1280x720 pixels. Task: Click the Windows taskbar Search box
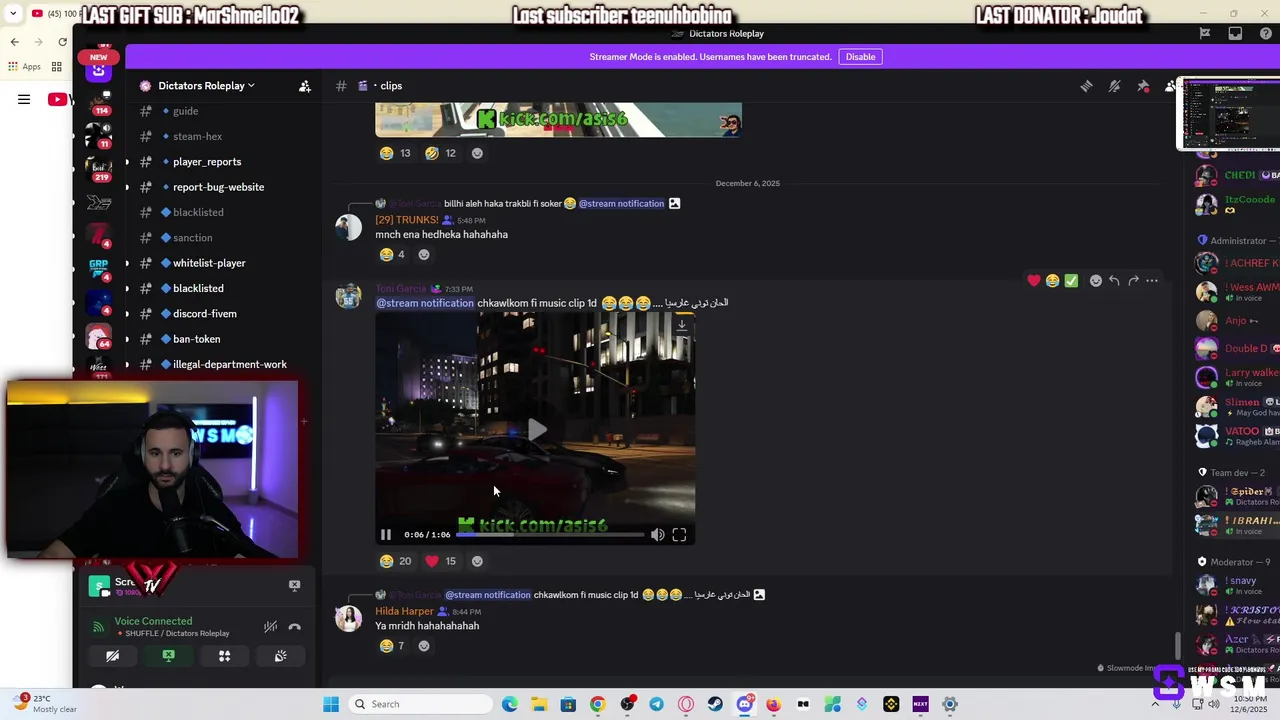421,704
